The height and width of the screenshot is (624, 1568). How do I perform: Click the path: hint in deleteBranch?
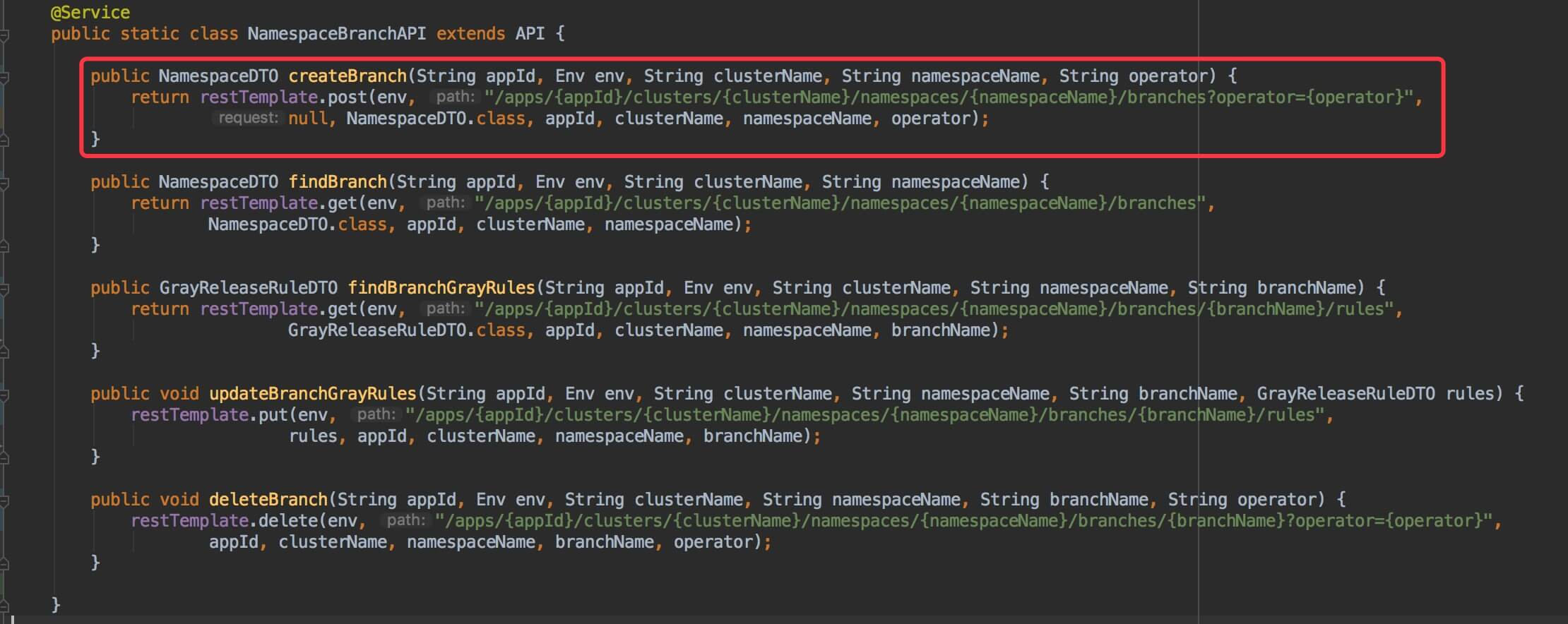click(405, 520)
